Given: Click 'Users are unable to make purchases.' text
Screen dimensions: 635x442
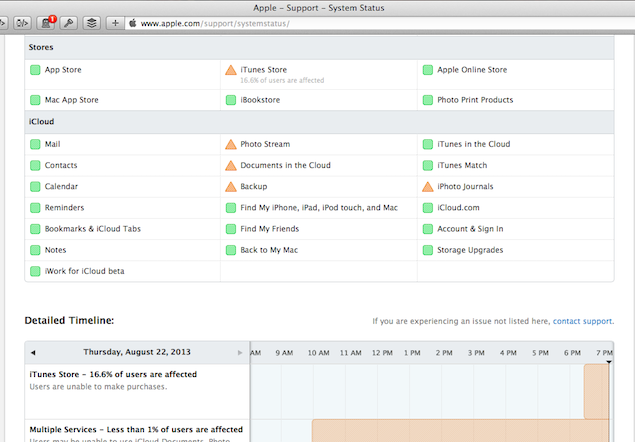Looking at the screenshot, I should coord(98,387).
